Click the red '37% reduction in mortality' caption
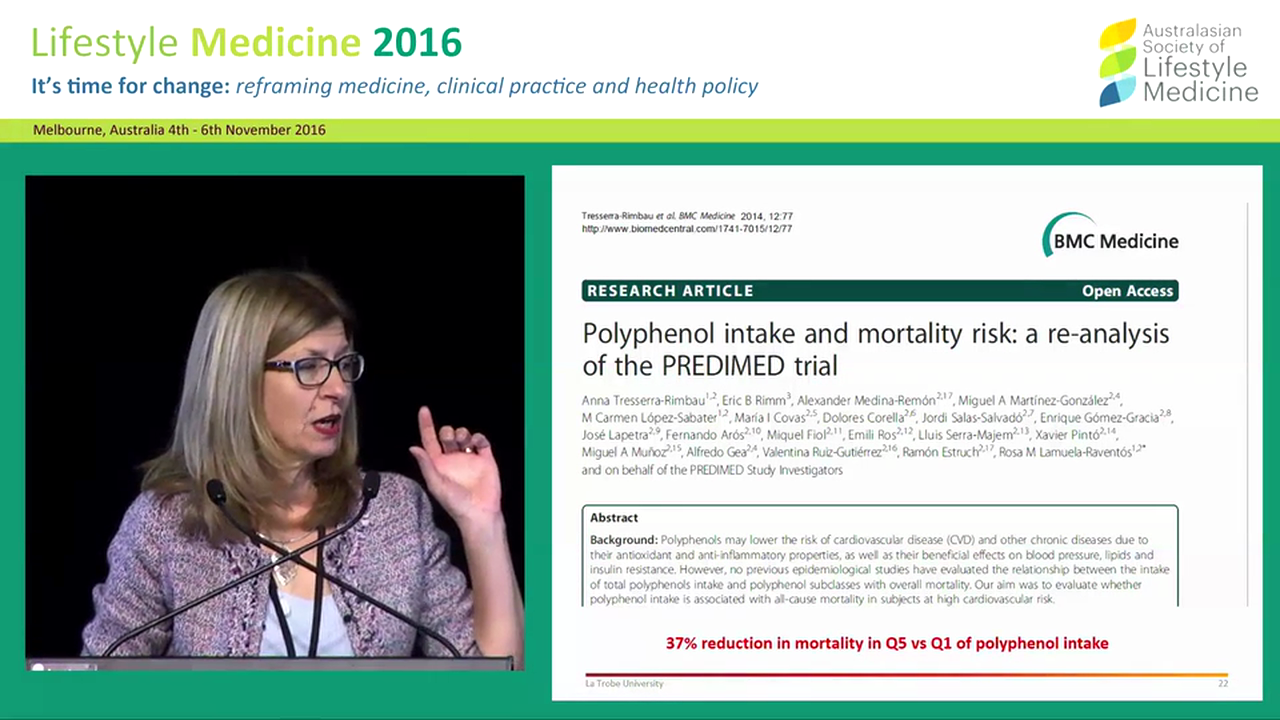Screen dimensions: 1280x720 887,643
